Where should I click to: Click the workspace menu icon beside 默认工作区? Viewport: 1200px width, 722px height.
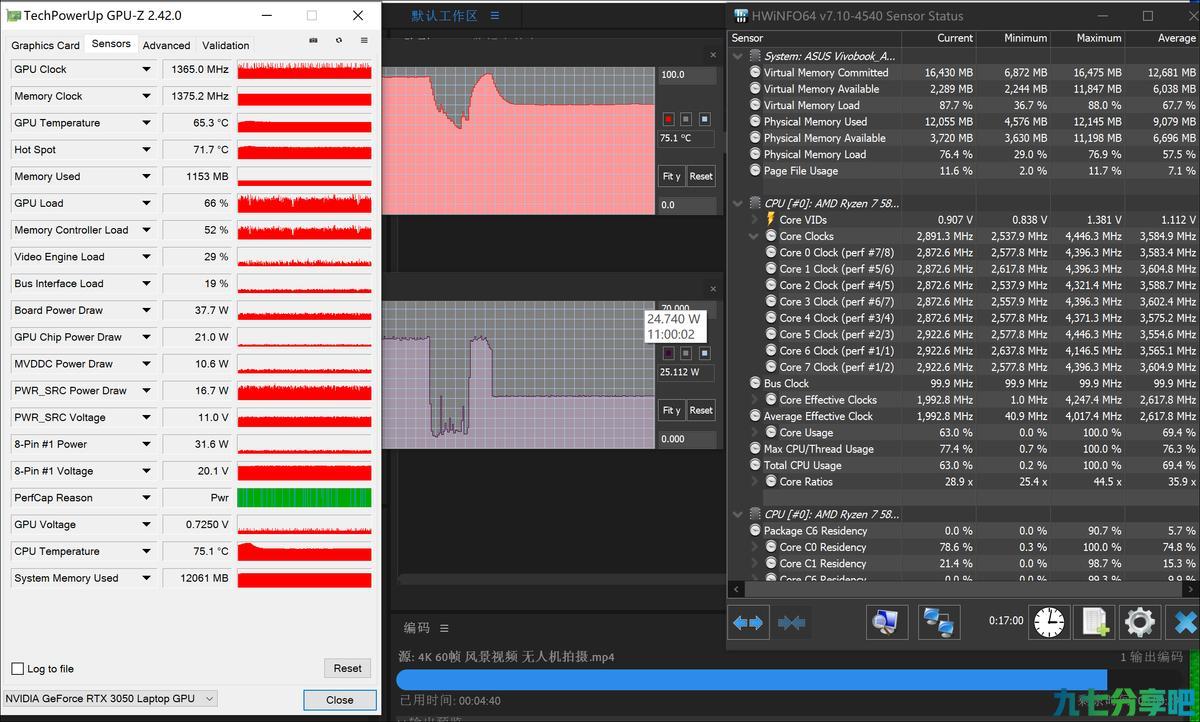tap(495, 16)
